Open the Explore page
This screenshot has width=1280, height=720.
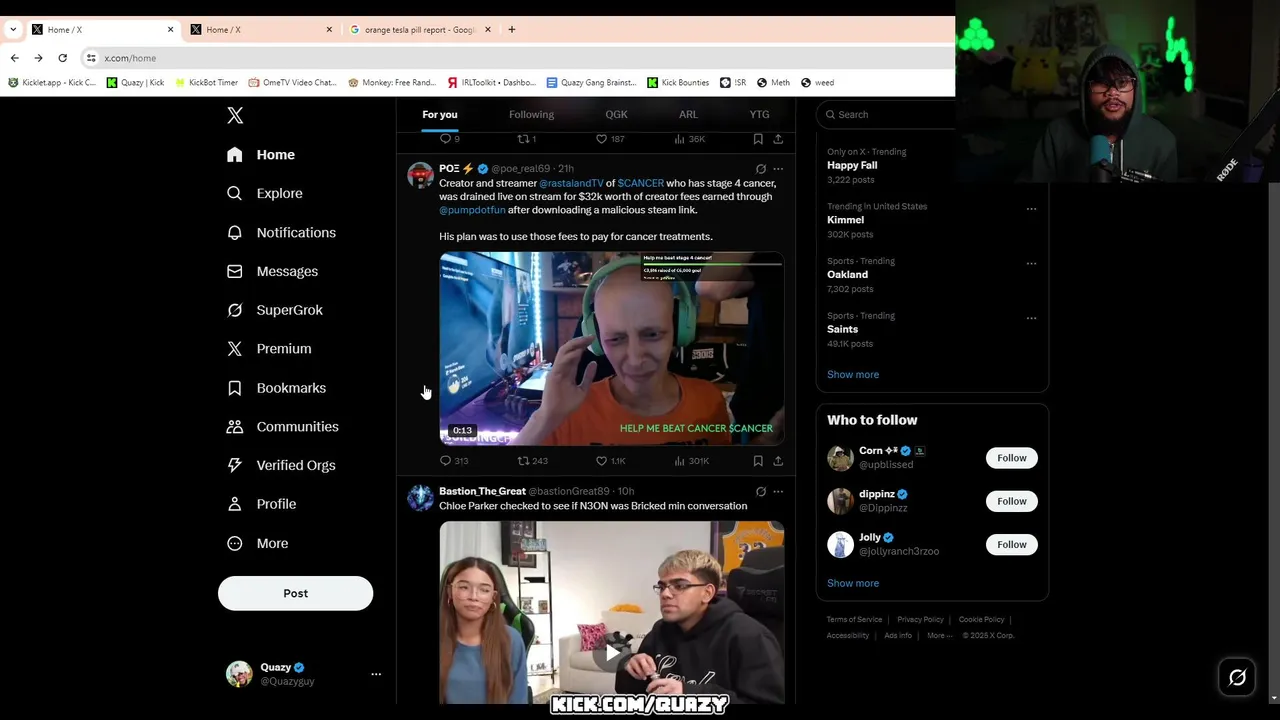coord(264,193)
